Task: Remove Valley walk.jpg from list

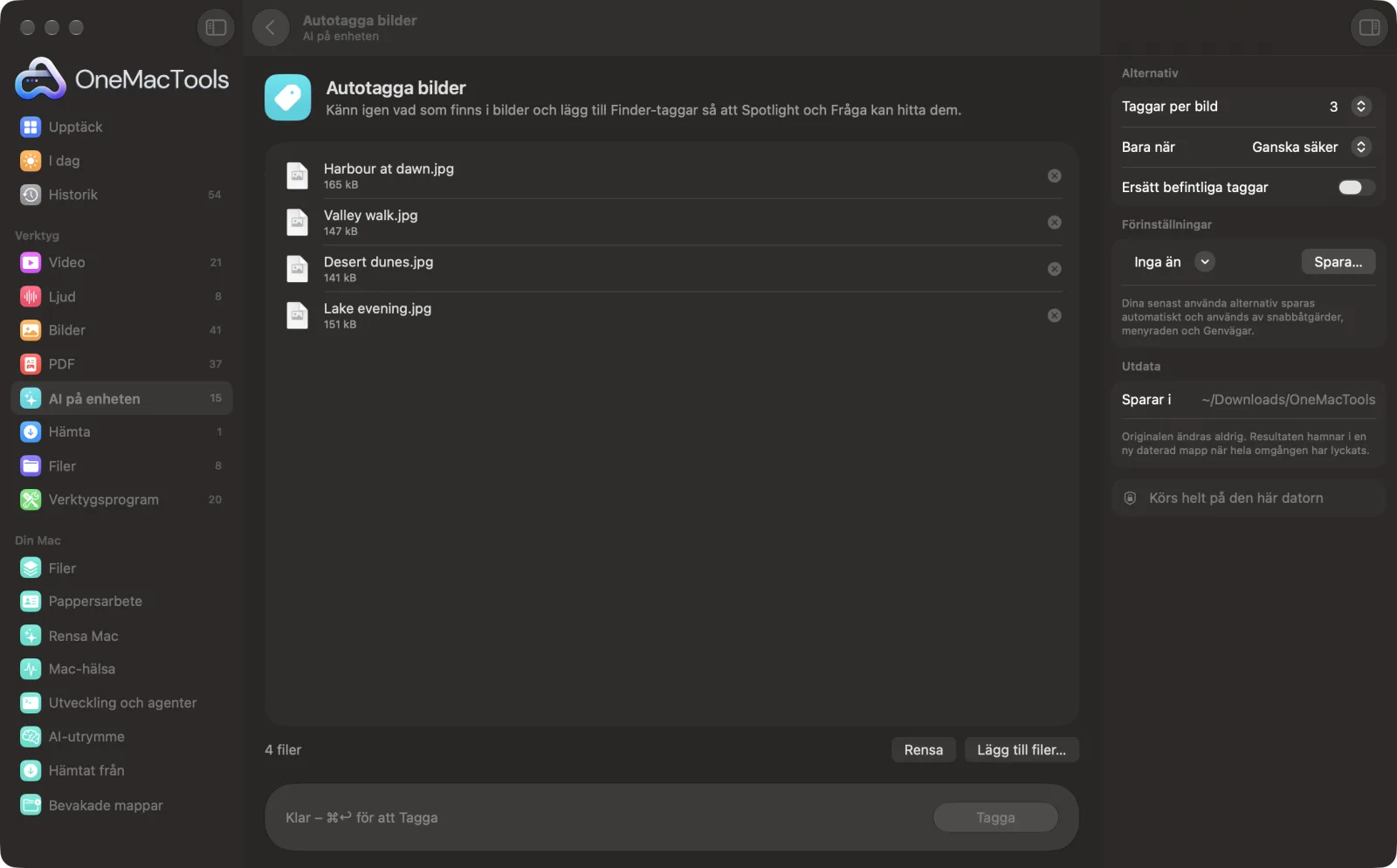Action: [x=1055, y=222]
